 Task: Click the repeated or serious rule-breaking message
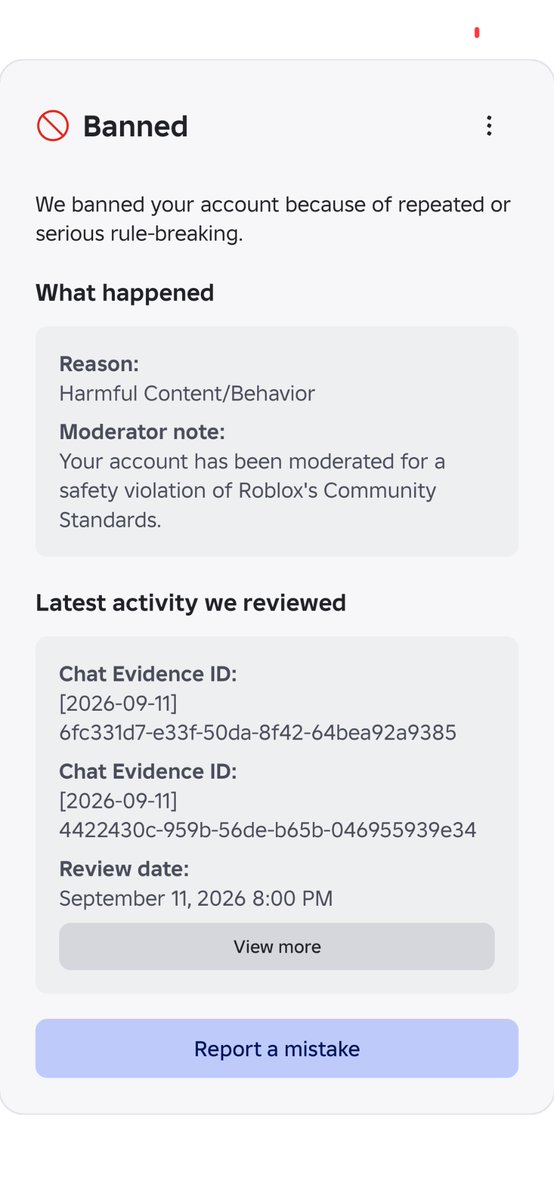pyautogui.click(x=273, y=219)
